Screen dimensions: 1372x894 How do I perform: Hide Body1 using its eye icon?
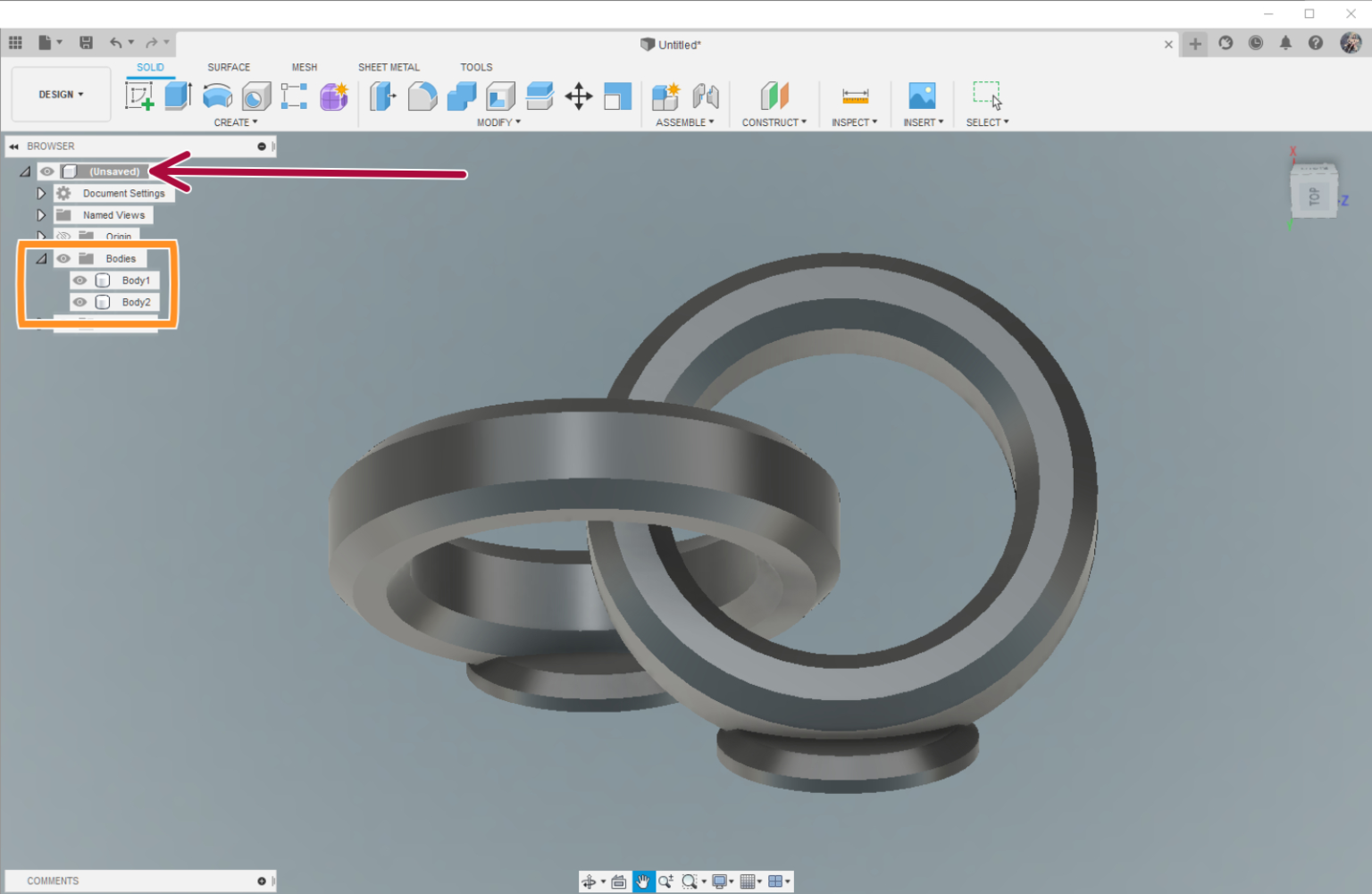(x=79, y=280)
